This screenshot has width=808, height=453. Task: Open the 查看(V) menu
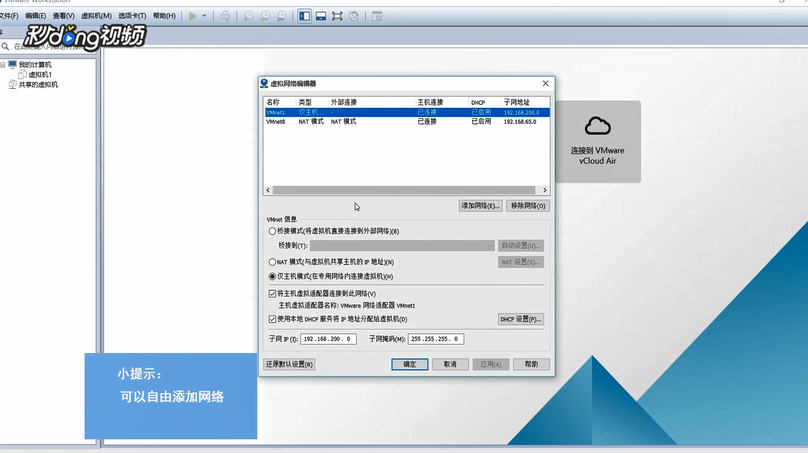63,16
